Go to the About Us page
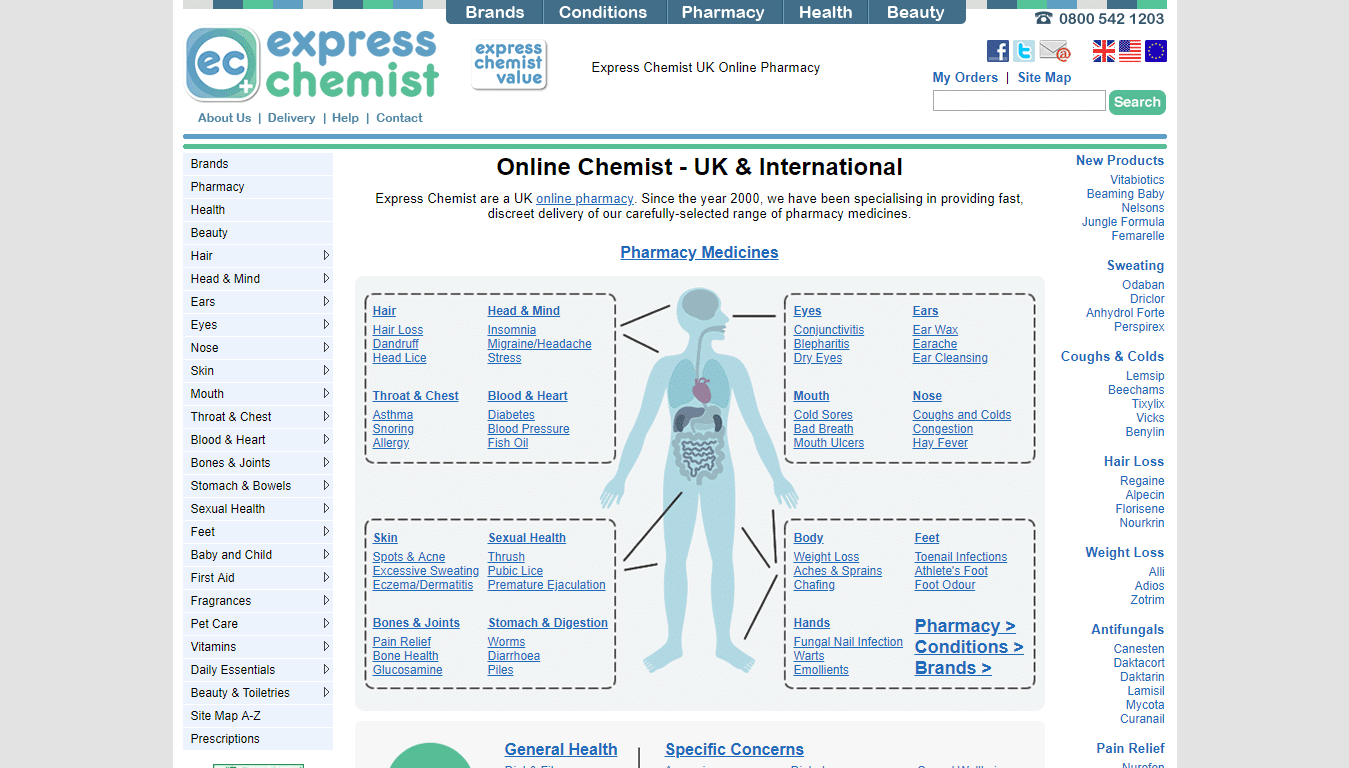Viewport: 1349px width, 768px height. [x=224, y=118]
